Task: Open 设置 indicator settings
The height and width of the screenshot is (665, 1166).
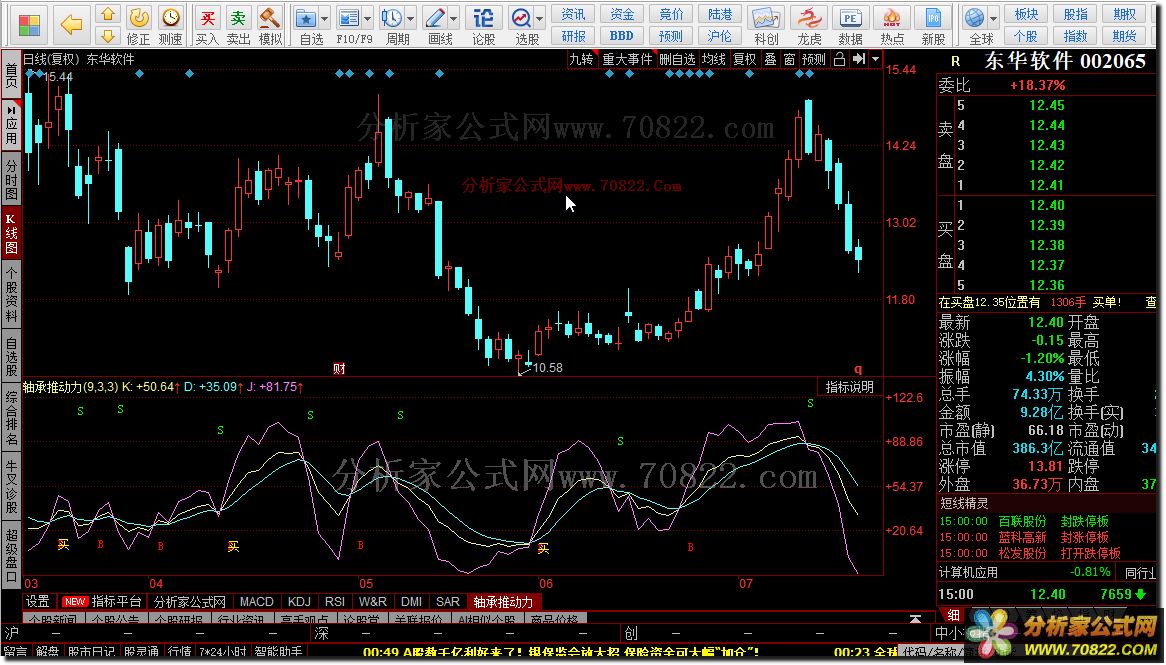Action: click(x=38, y=601)
